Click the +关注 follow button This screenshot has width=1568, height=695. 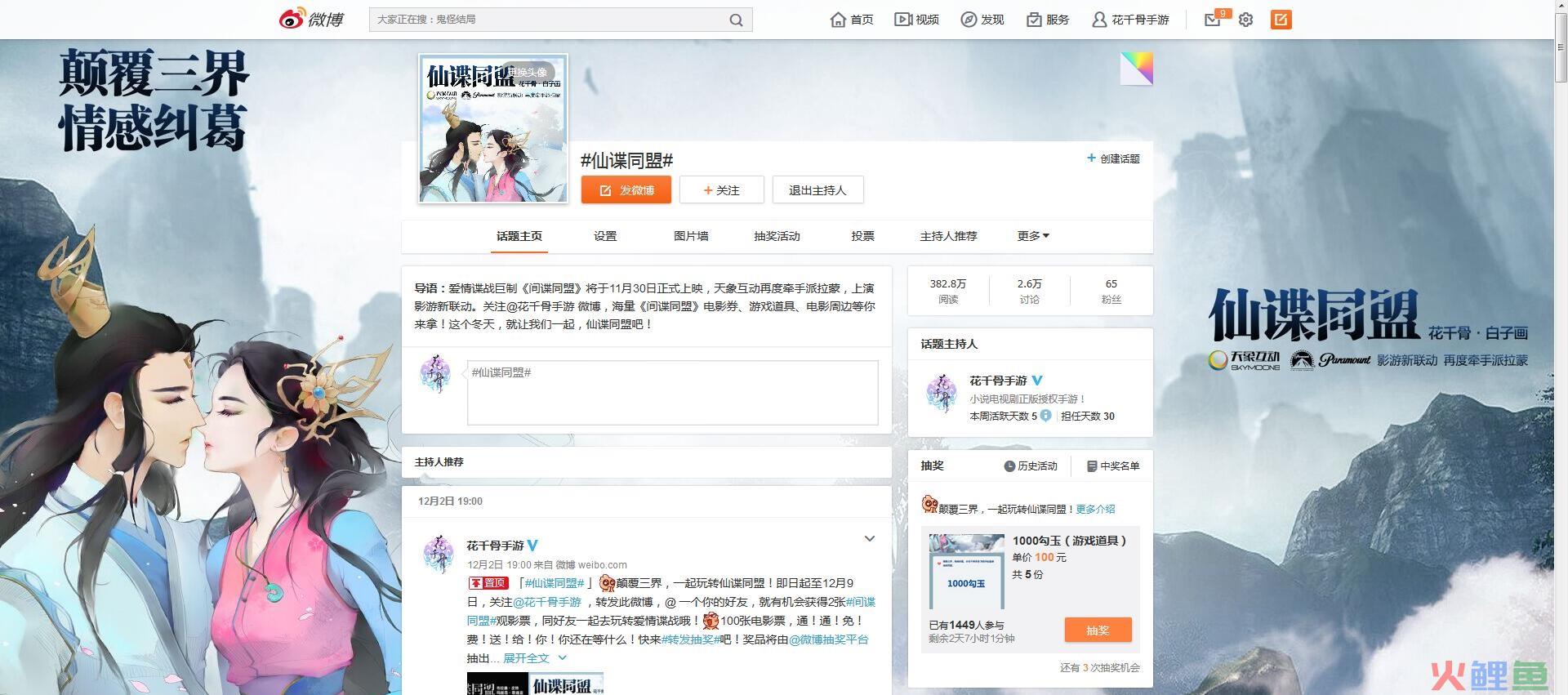722,190
